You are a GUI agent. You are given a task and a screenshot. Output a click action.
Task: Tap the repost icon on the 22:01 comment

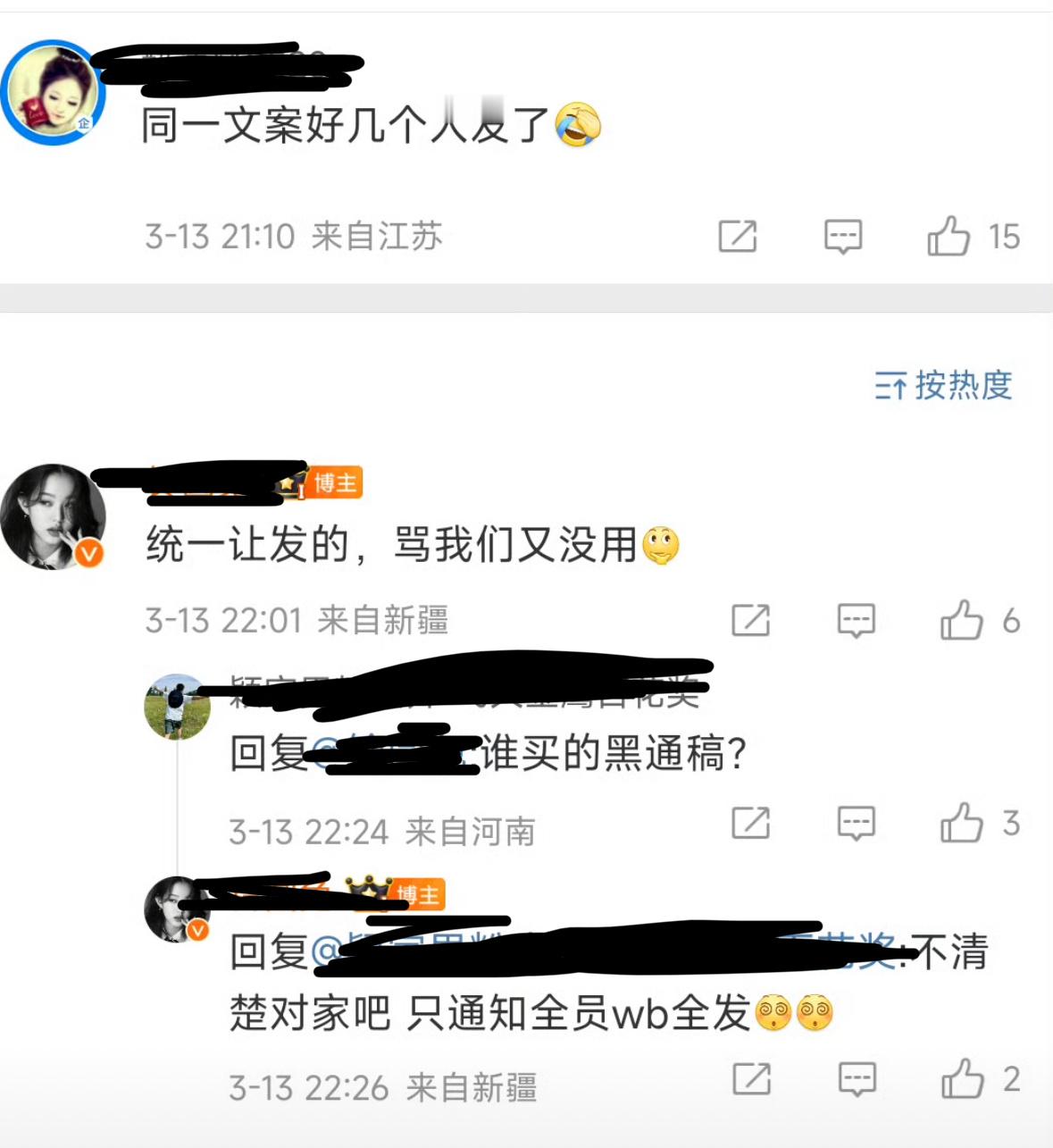[750, 620]
